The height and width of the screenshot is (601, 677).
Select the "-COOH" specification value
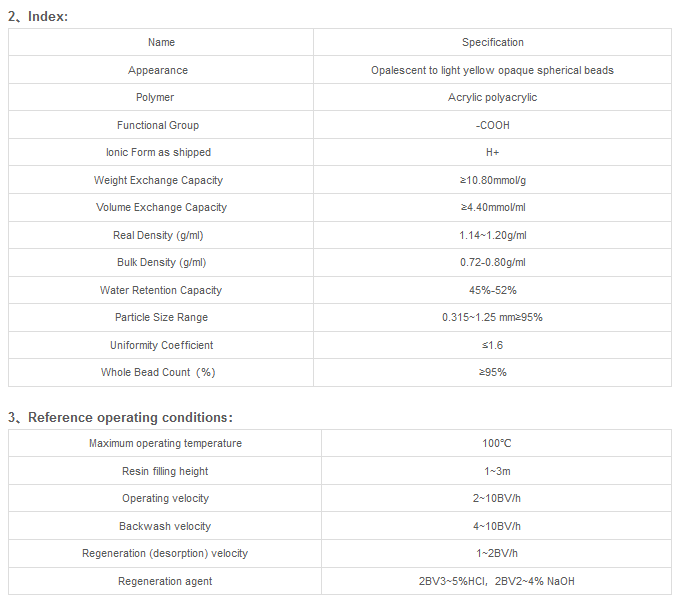coord(492,125)
